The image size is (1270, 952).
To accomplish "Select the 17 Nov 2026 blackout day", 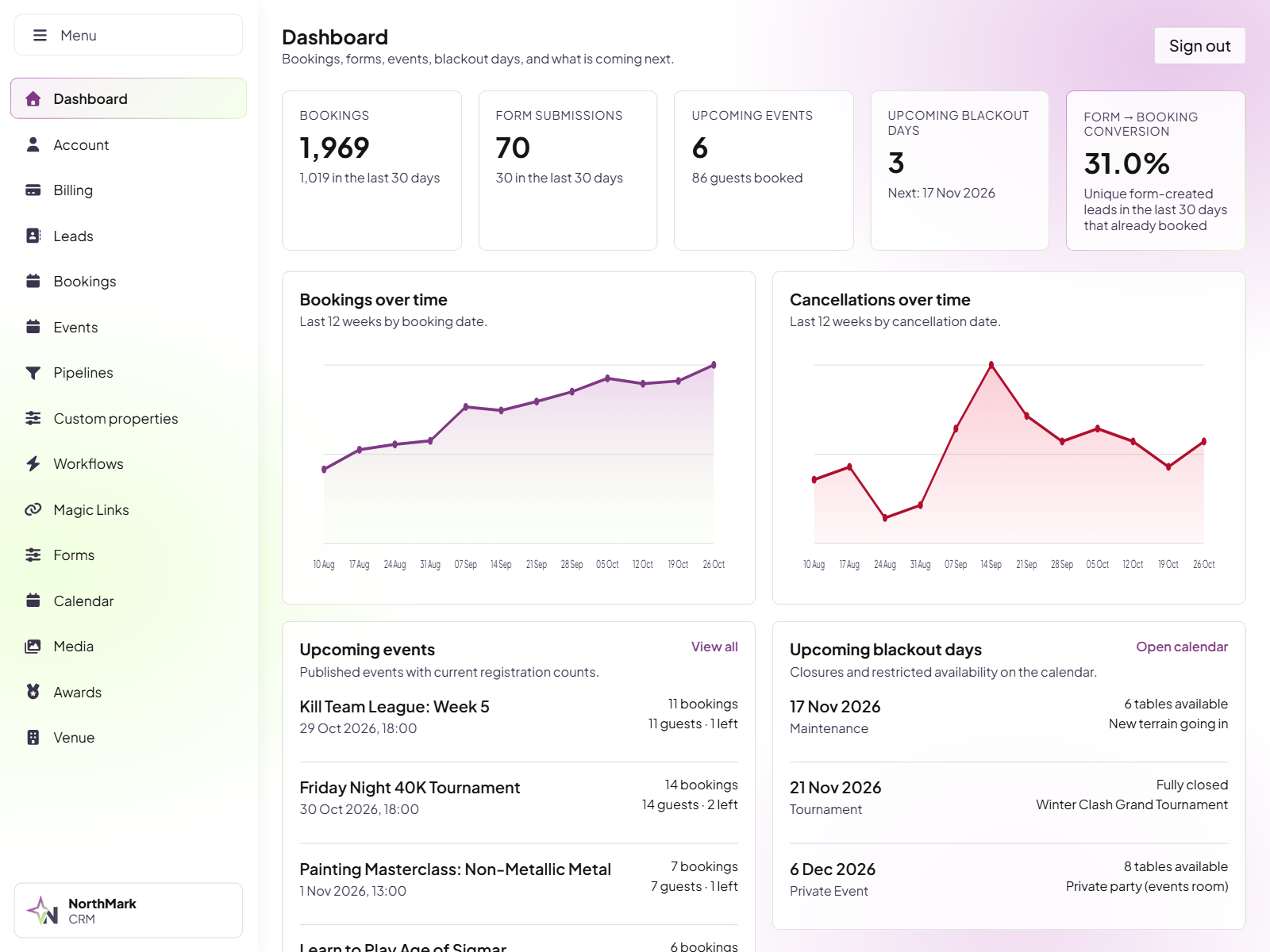I will point(1009,716).
